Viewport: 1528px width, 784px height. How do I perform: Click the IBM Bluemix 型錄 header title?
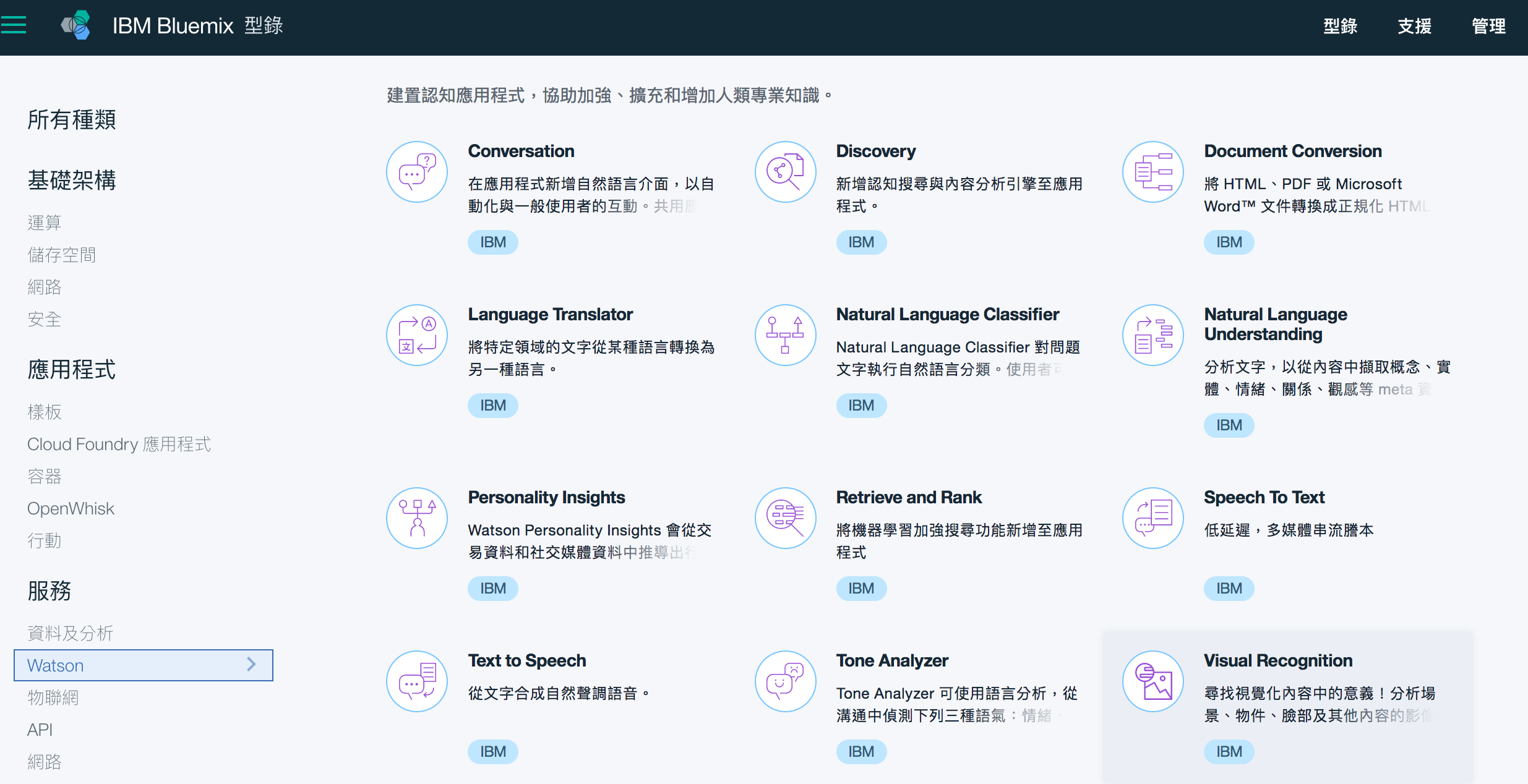pyautogui.click(x=198, y=25)
